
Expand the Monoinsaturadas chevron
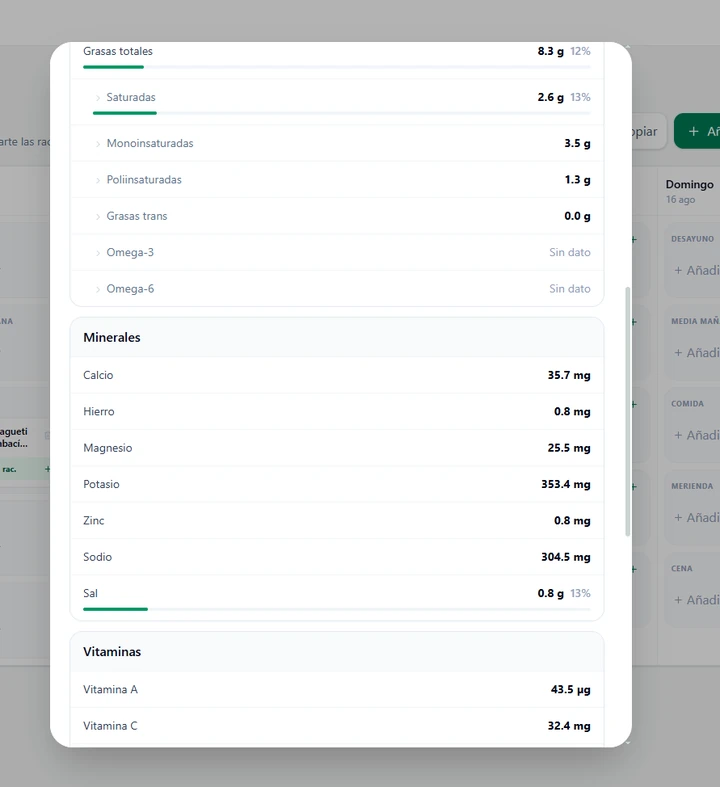click(98, 144)
